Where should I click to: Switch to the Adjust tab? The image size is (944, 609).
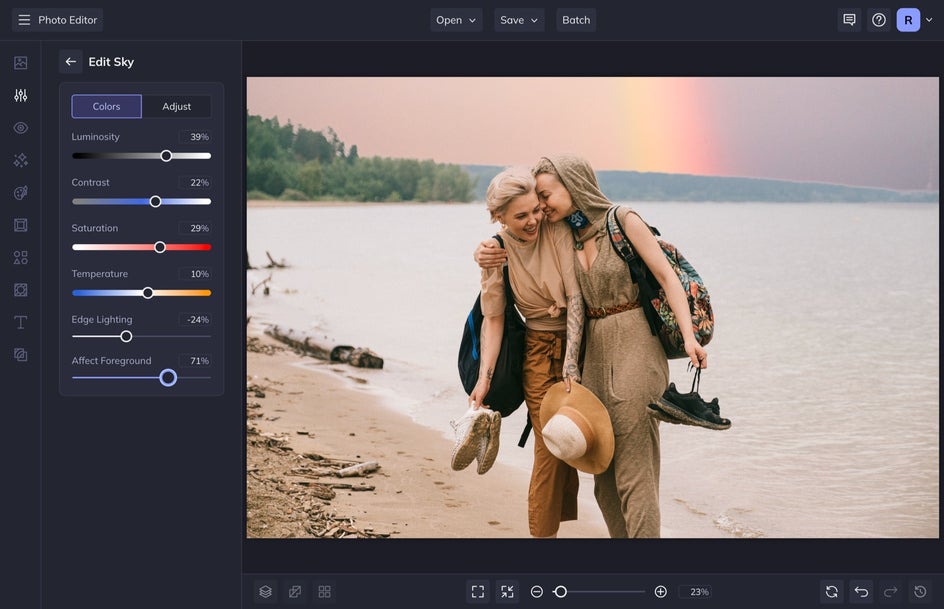[x=176, y=107]
